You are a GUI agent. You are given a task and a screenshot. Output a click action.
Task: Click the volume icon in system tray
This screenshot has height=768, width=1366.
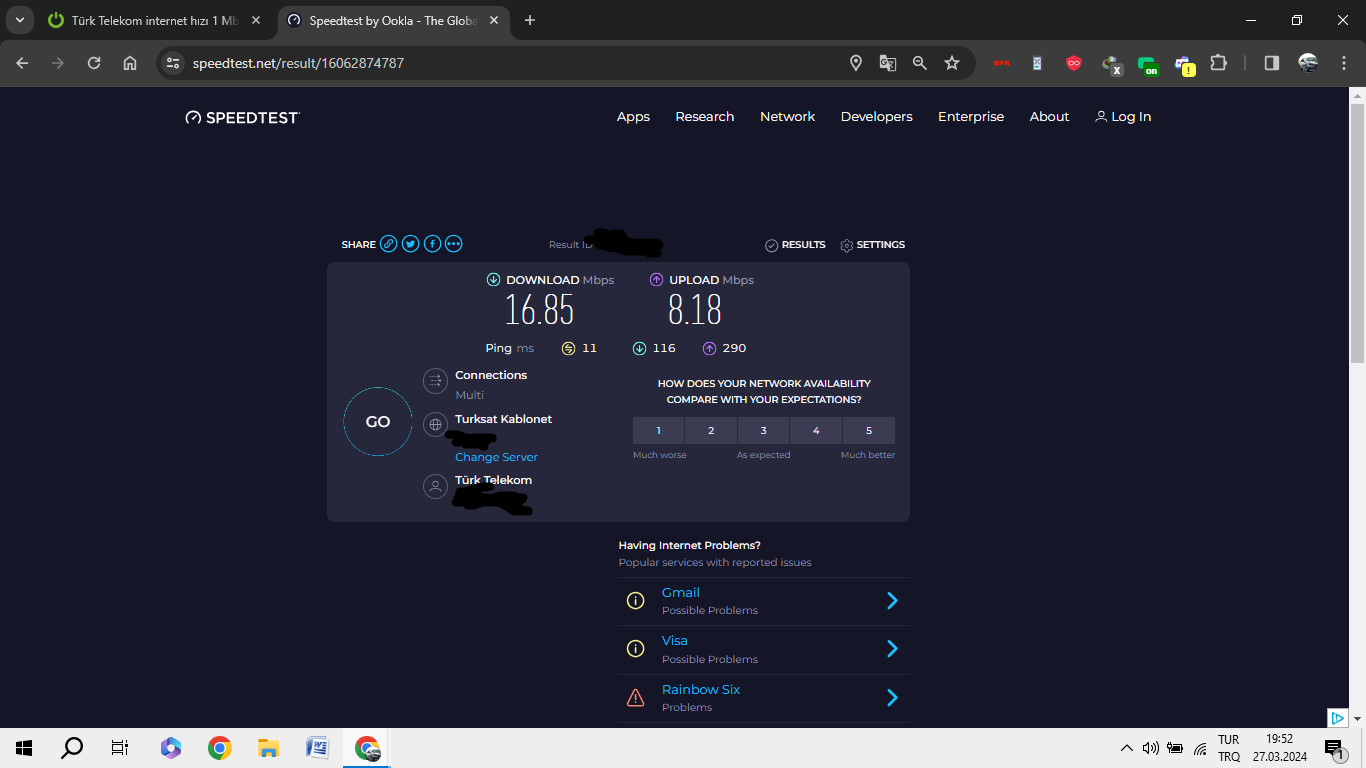[x=1150, y=748]
